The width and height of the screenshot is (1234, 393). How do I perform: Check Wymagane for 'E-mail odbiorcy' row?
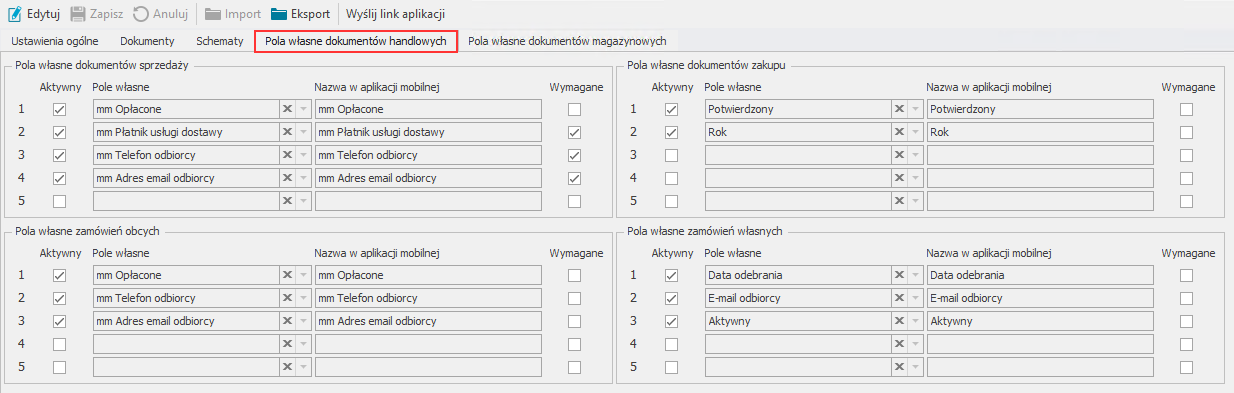(x=1186, y=298)
